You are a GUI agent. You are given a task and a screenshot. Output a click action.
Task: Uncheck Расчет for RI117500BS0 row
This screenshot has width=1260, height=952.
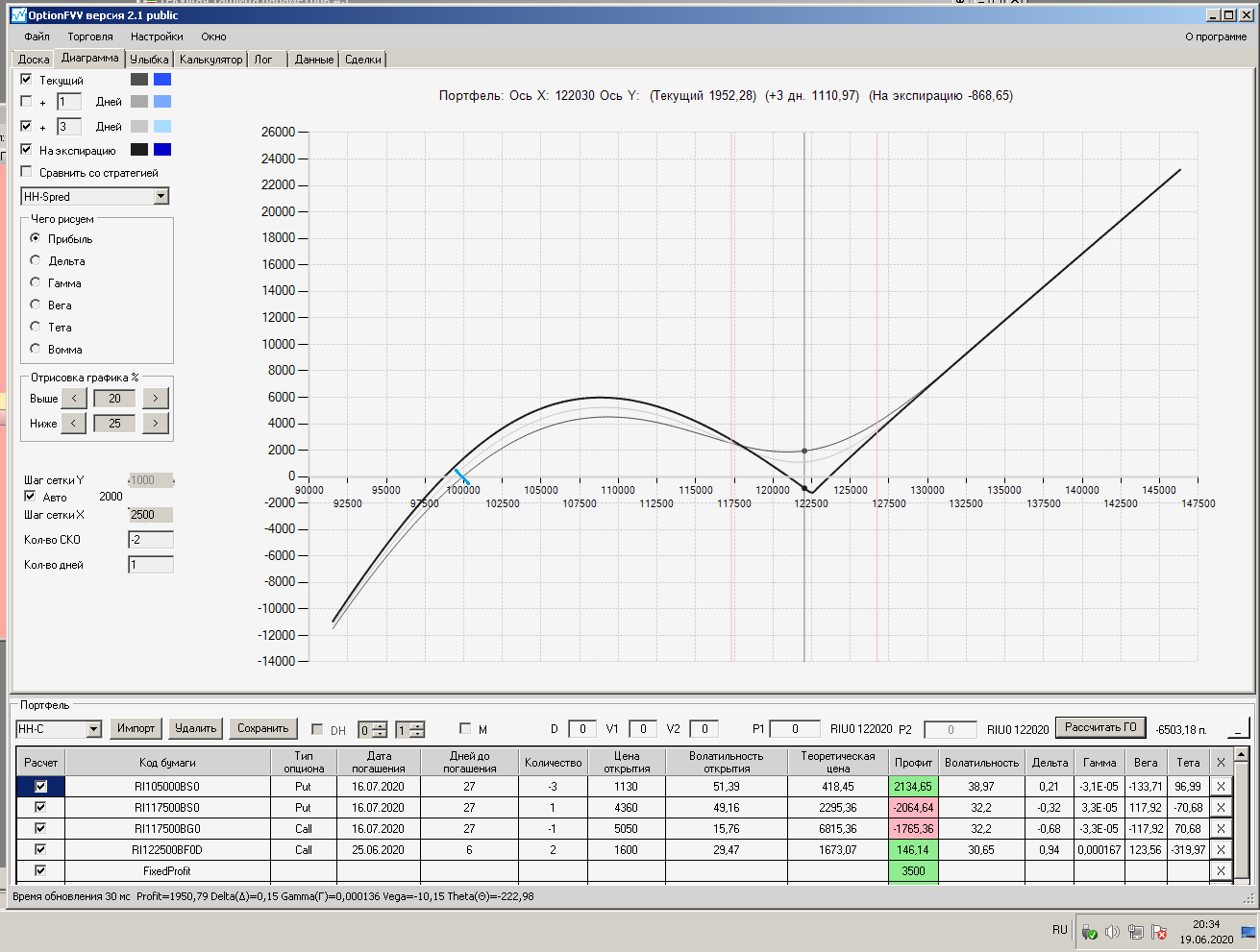[x=40, y=808]
